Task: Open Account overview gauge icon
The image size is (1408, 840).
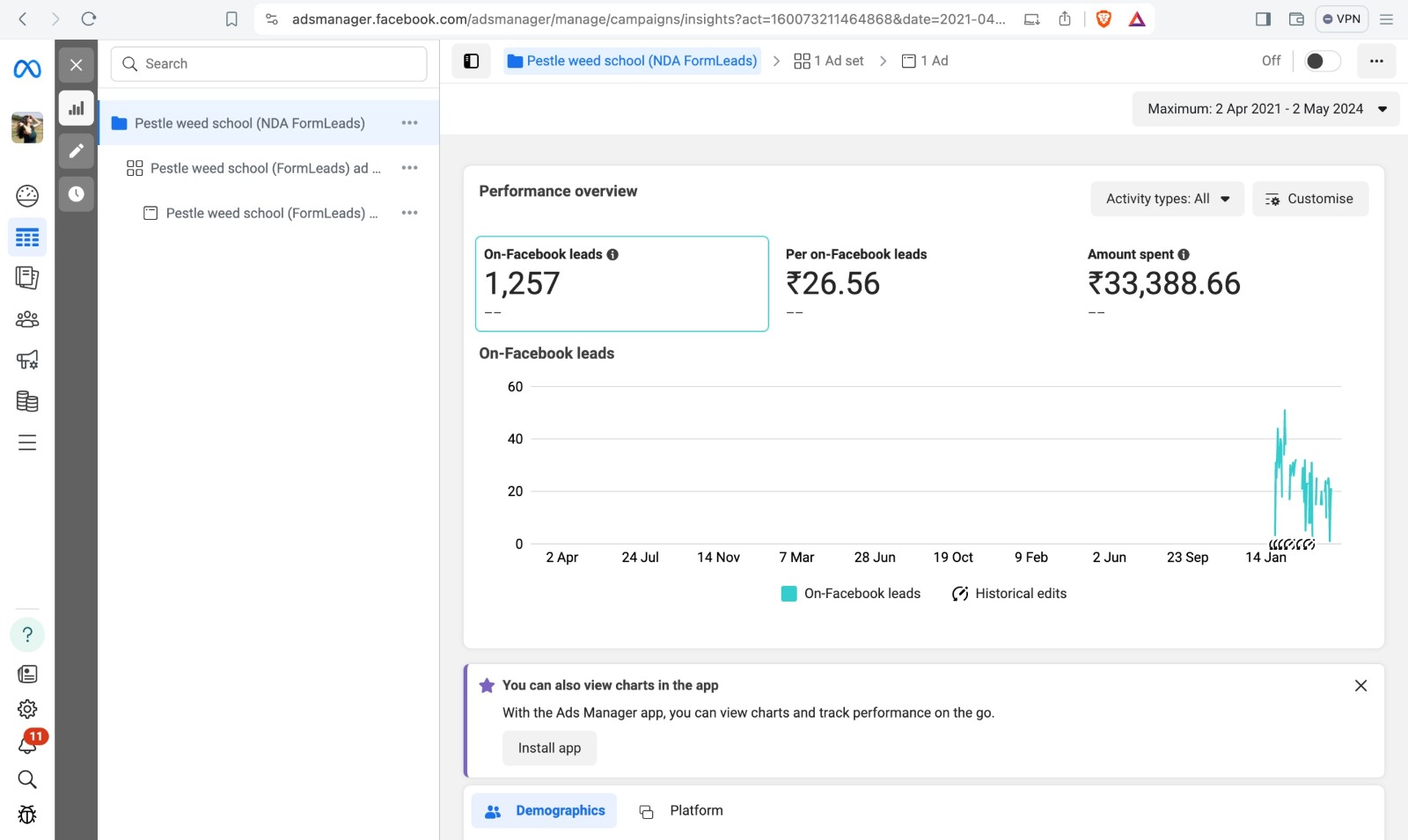Action: click(27, 195)
